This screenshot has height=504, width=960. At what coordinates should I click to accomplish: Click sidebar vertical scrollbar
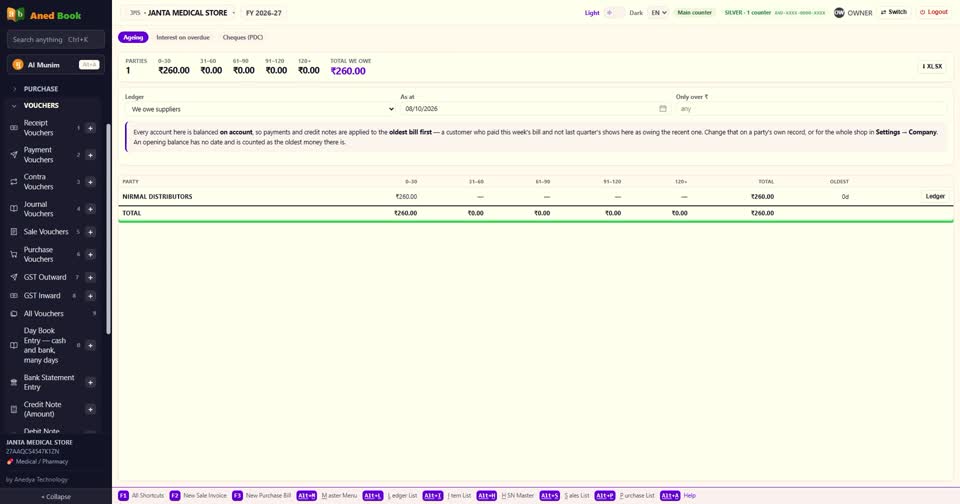click(108, 228)
